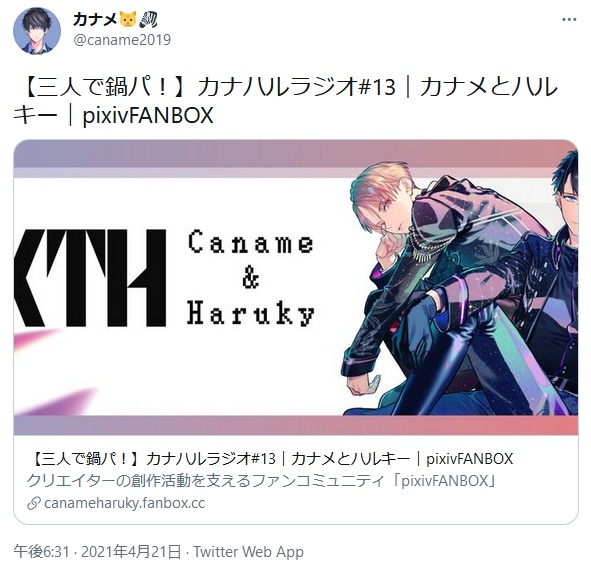
Task: Click the pink gradient bar below banner
Action: tap(296, 425)
